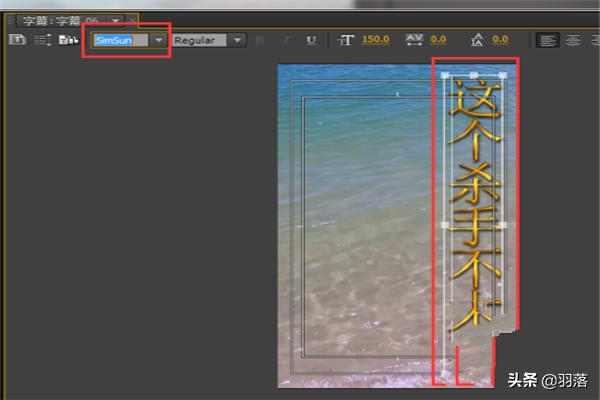600x400 pixels.
Task: Click the leading value 0.0
Action: [x=500, y=39]
